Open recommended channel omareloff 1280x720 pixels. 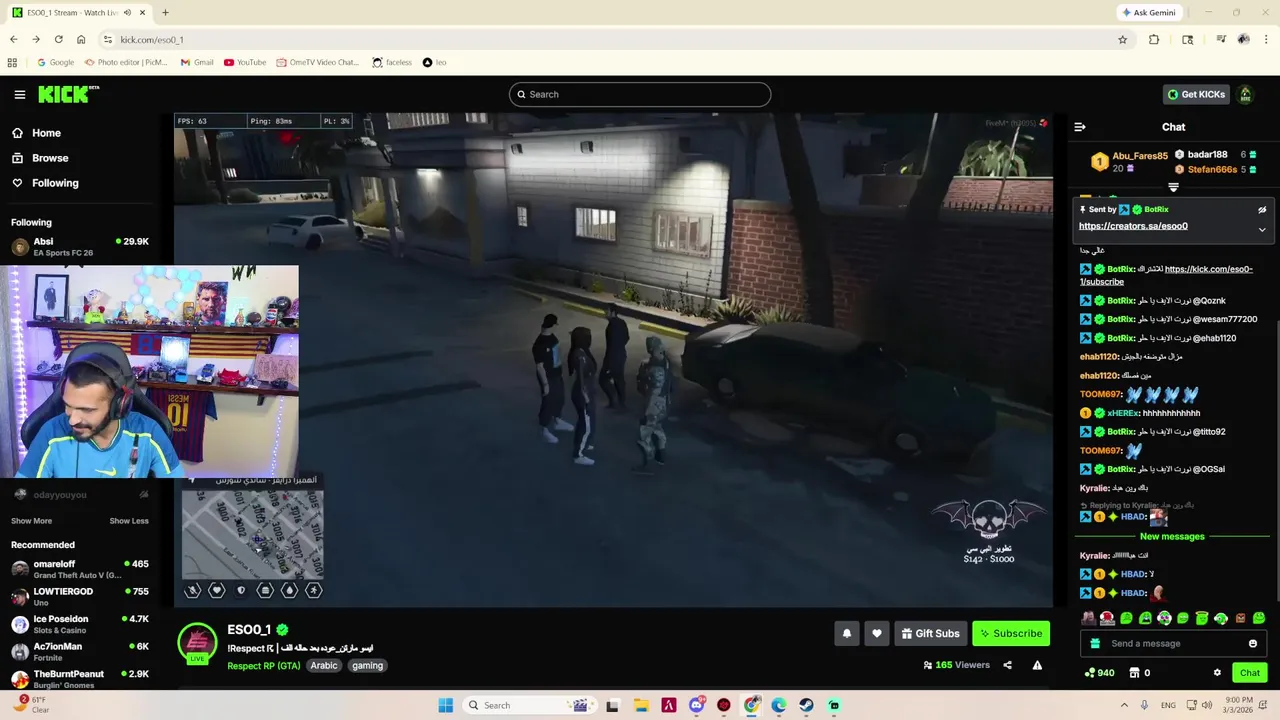point(80,569)
